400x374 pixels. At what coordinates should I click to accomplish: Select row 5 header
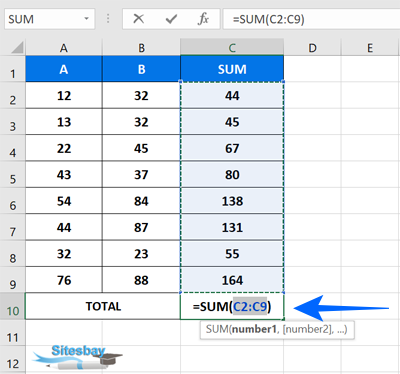(x=13, y=174)
